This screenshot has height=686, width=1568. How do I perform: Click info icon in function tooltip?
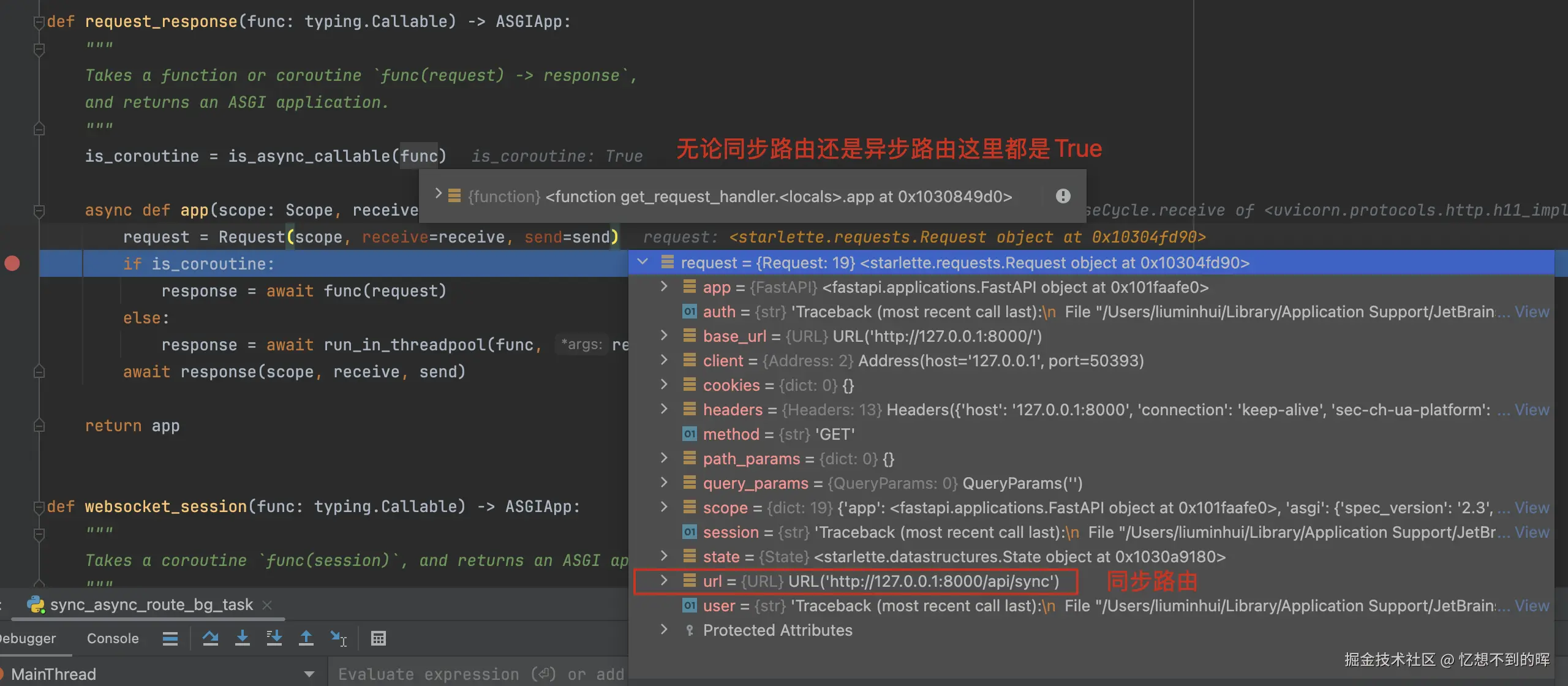point(1063,196)
